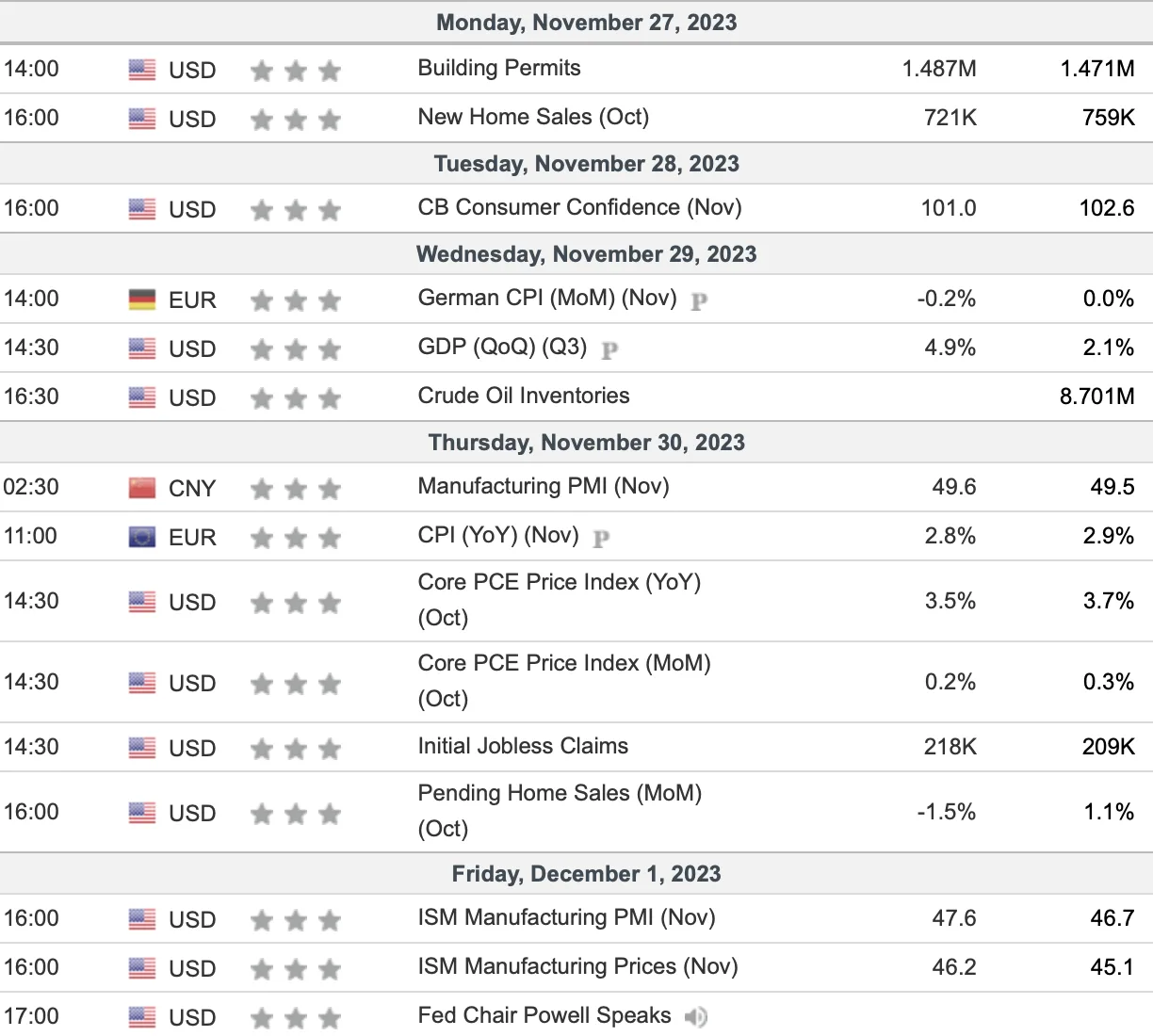The width and height of the screenshot is (1153, 1036).
Task: Open CB Consumer Confidence (Nov) details
Action: coord(579,207)
